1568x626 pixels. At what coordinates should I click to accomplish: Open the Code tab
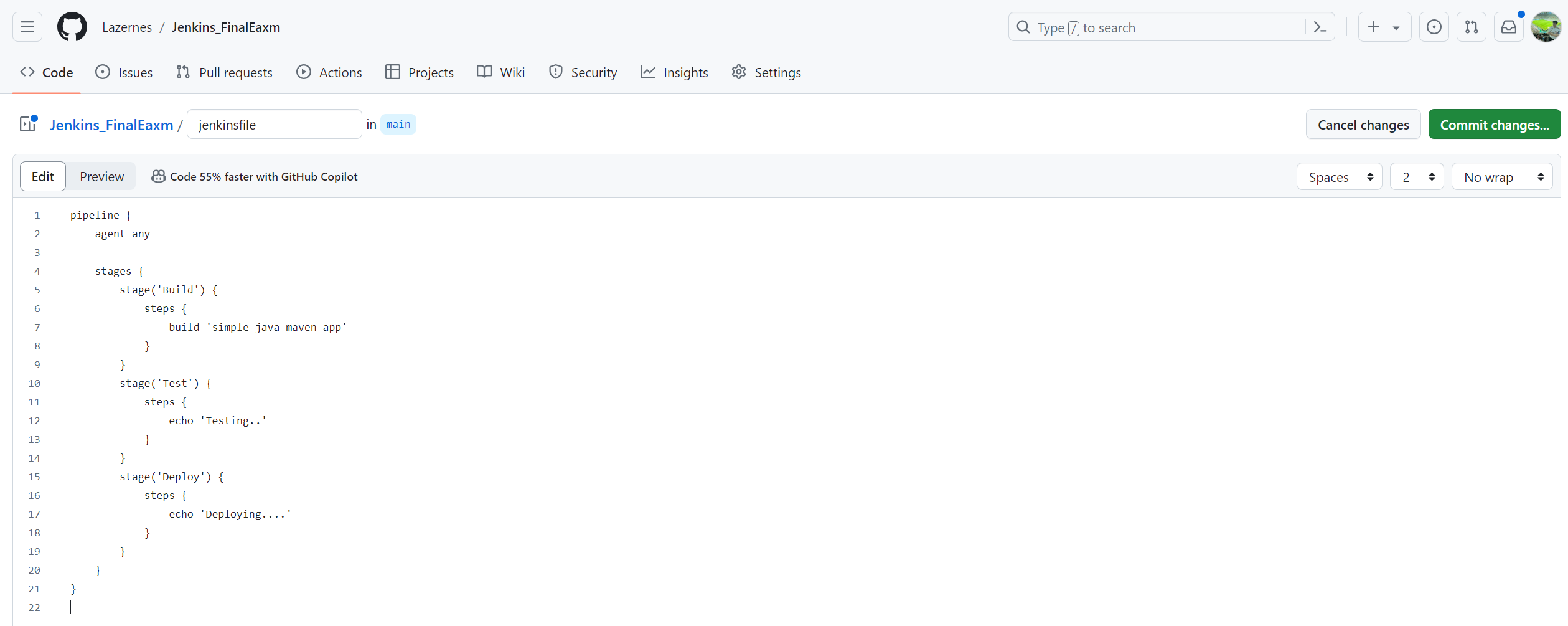point(47,72)
